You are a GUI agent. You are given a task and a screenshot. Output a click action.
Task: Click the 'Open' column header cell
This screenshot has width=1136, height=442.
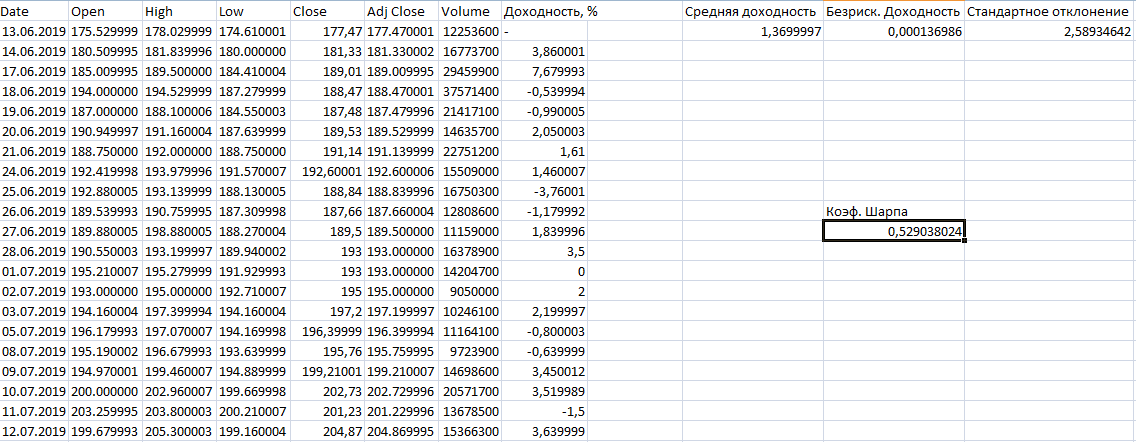click(x=106, y=11)
